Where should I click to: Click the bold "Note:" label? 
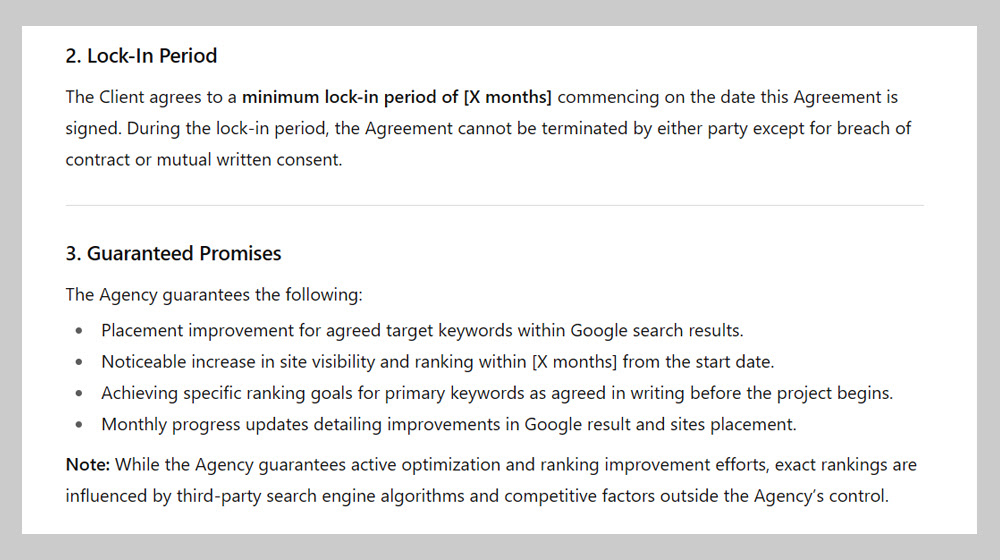click(88, 465)
